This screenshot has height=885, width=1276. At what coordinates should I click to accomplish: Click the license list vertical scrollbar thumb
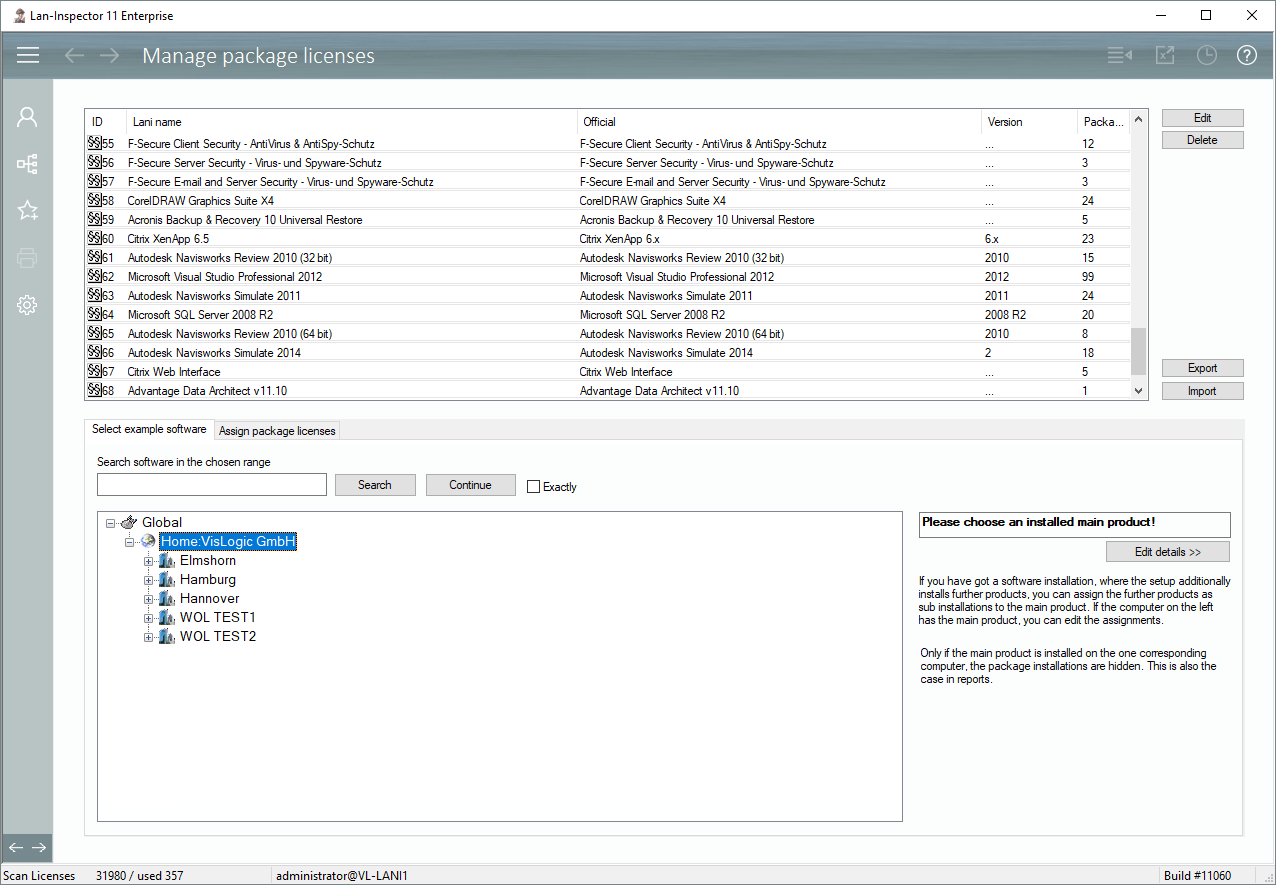coord(1138,351)
